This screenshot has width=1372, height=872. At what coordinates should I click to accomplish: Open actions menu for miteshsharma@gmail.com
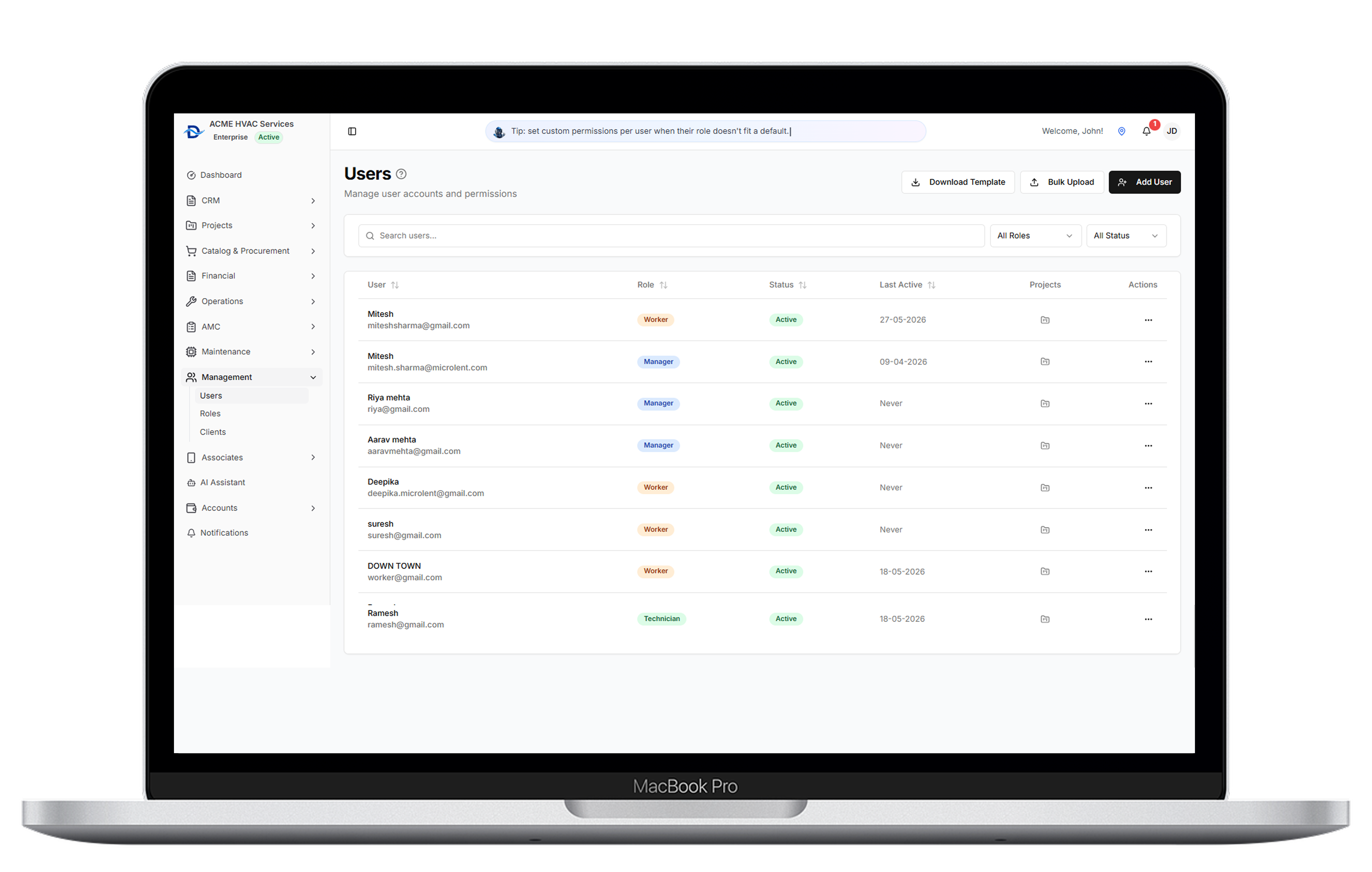(1148, 320)
